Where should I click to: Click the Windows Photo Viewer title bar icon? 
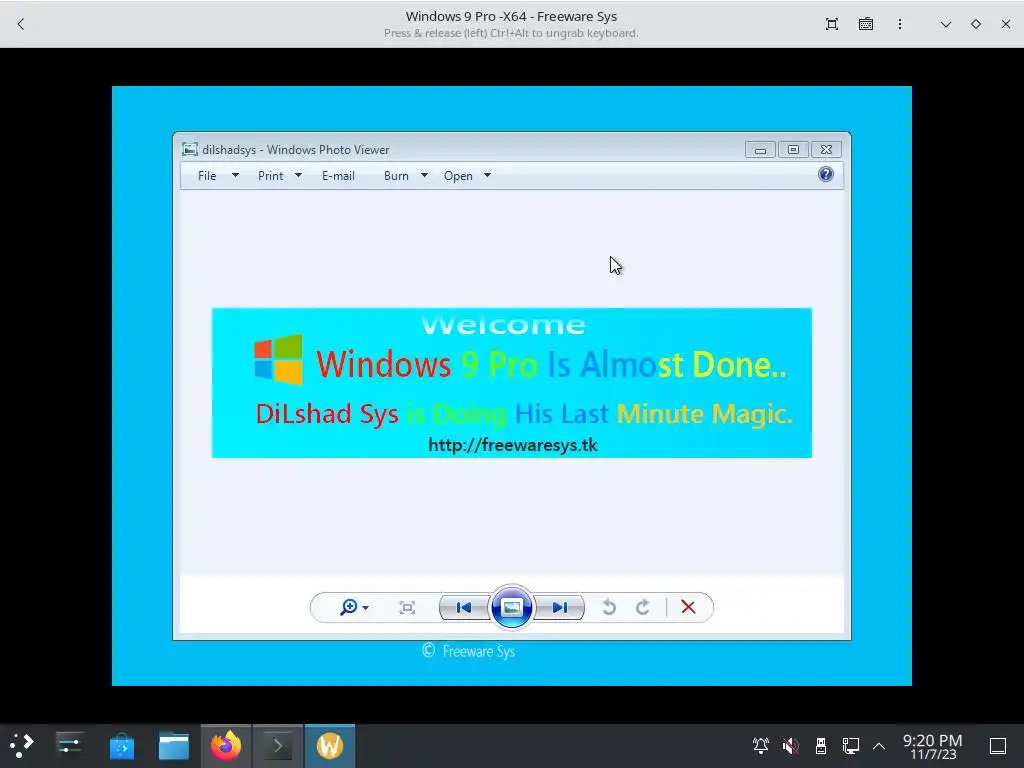coord(189,150)
